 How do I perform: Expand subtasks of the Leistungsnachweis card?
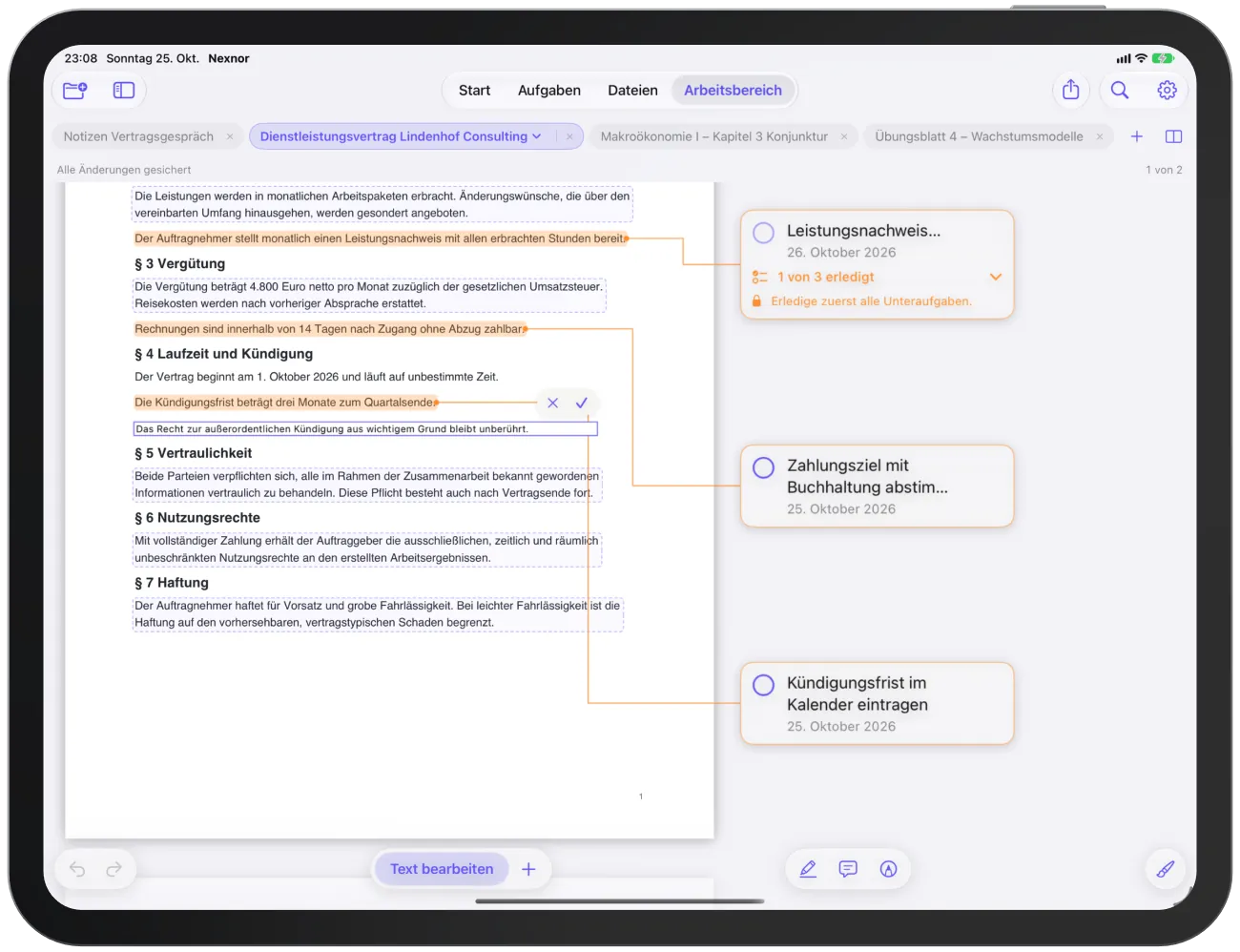[x=996, y=277]
